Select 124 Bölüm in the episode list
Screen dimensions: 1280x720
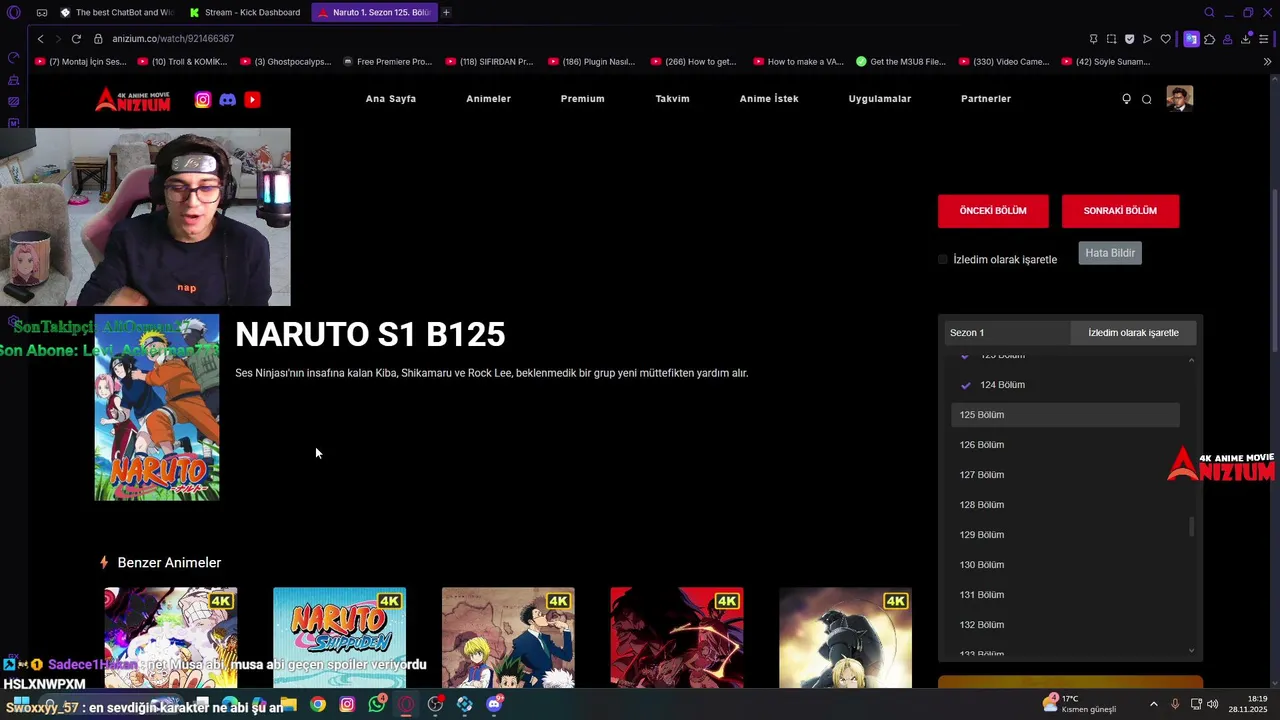coord(1065,385)
